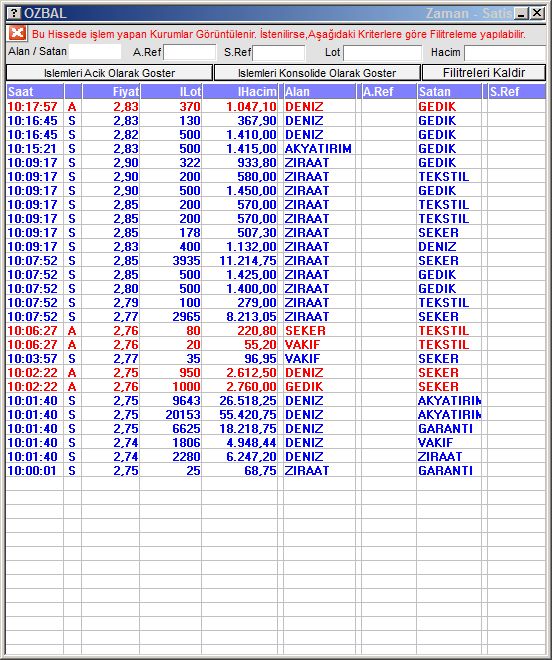Image resolution: width=552 pixels, height=660 pixels.
Task: Click the IHacim column header
Action: (240, 91)
